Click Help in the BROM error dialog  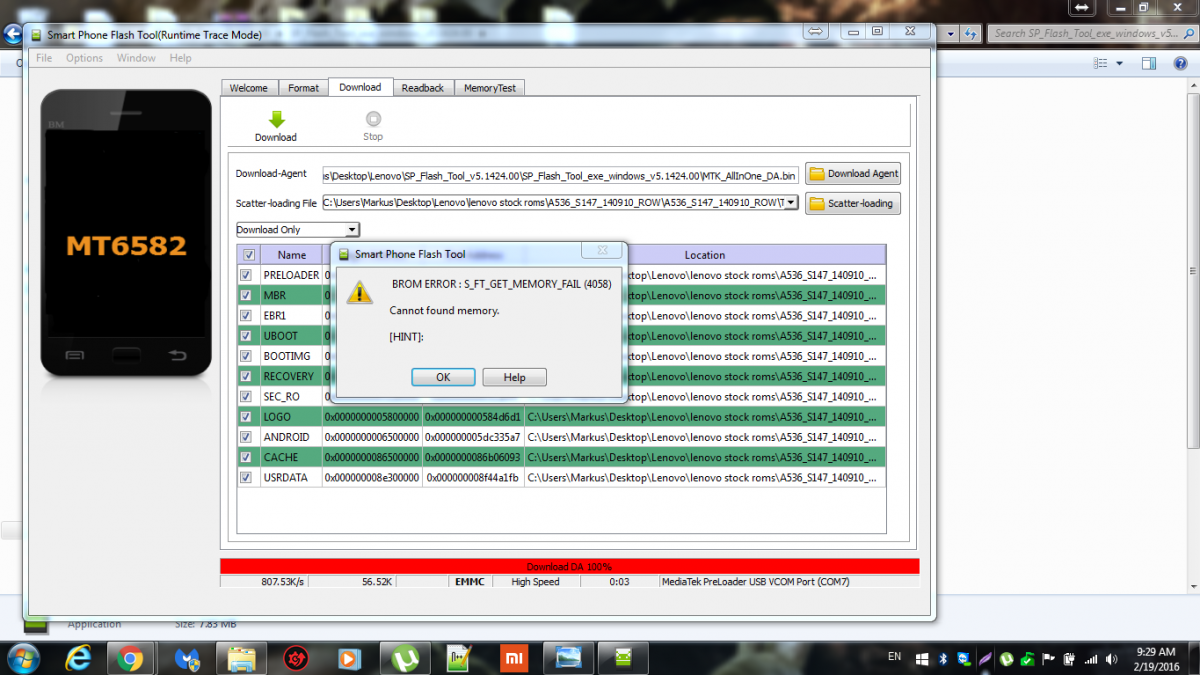[x=514, y=377]
